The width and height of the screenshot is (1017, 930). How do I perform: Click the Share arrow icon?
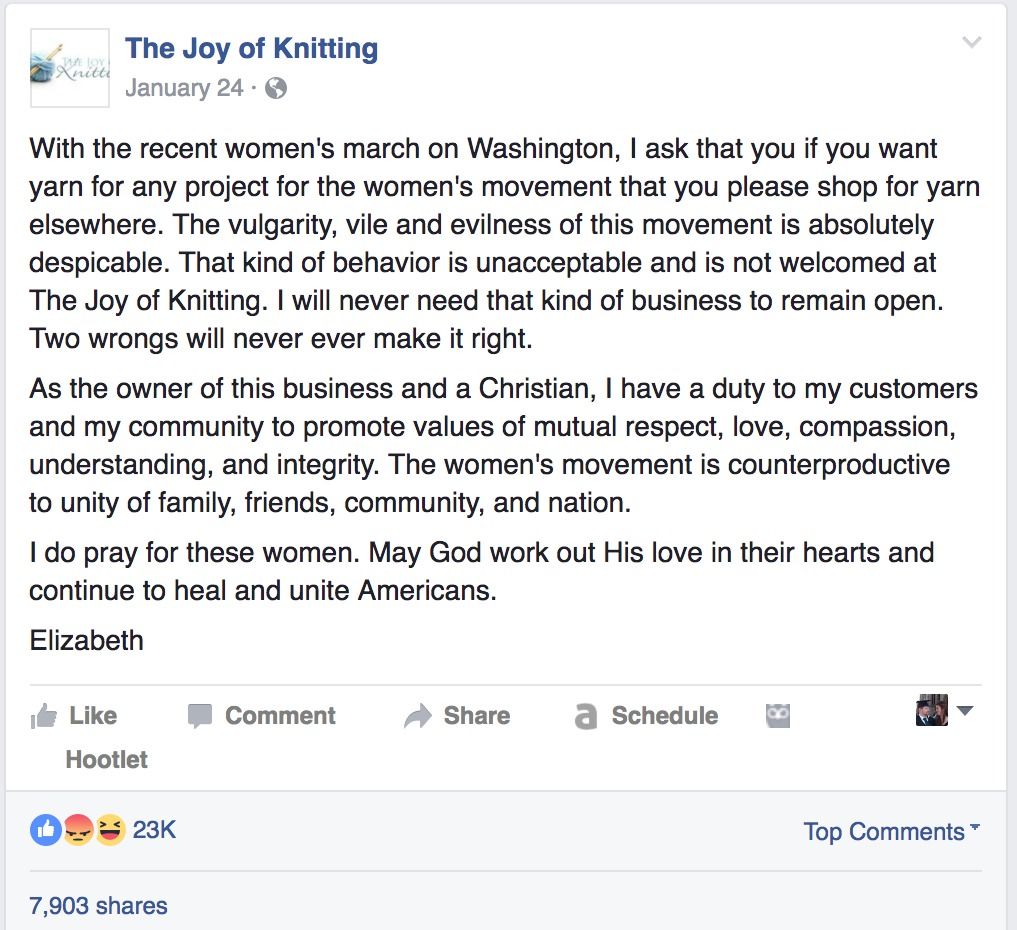[x=418, y=716]
